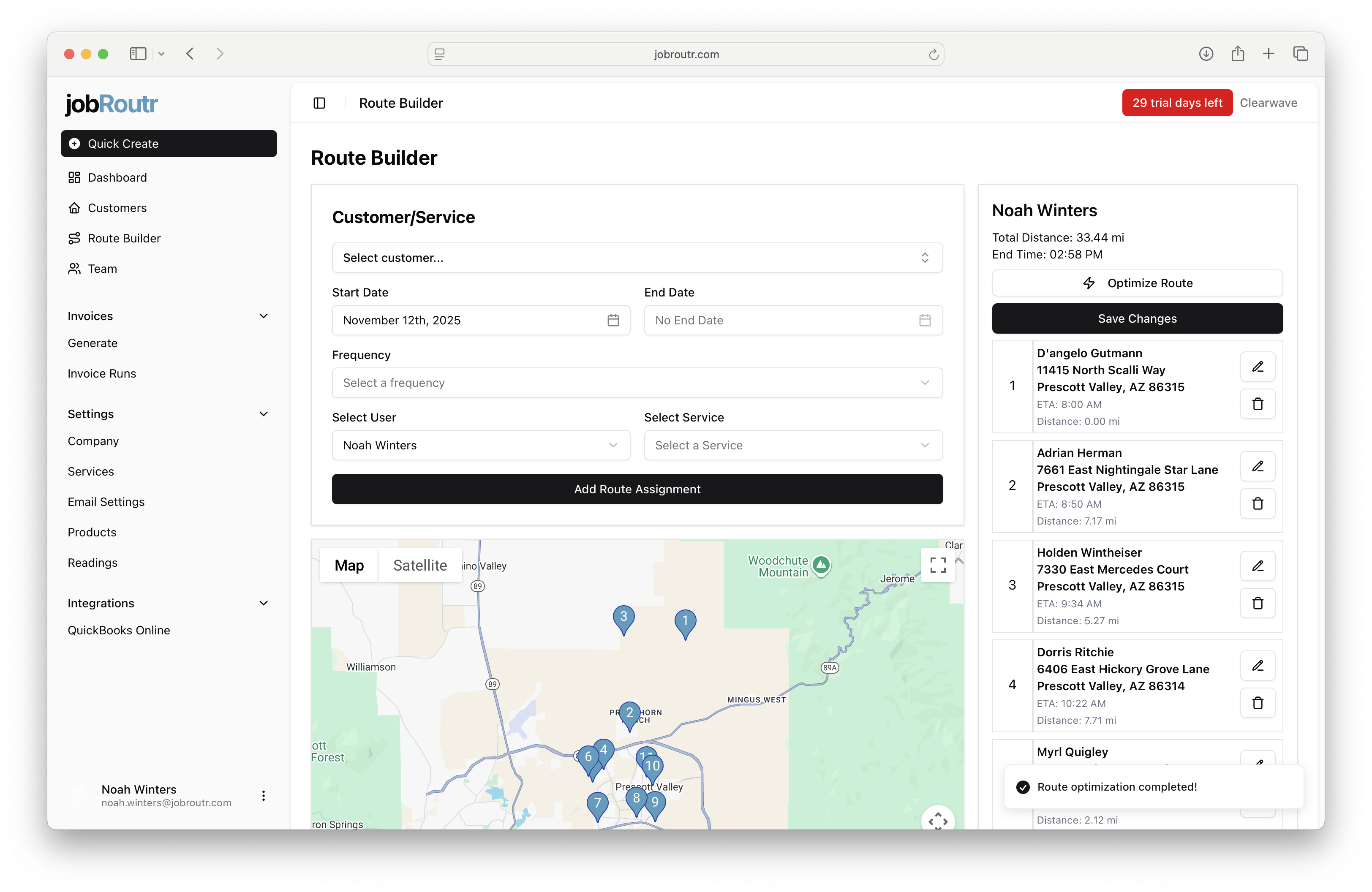The width and height of the screenshot is (1372, 892).
Task: Click the Team people icon
Action: pos(75,269)
